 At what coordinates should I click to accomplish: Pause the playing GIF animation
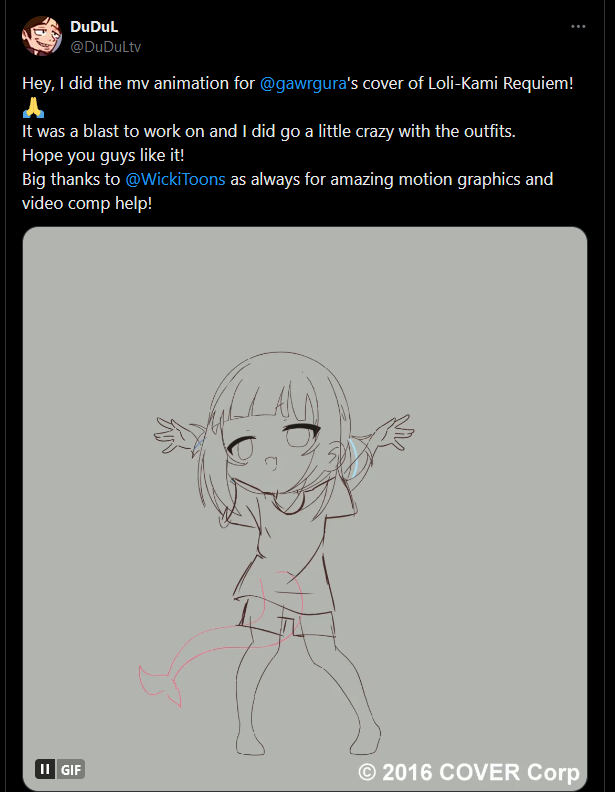(45, 769)
